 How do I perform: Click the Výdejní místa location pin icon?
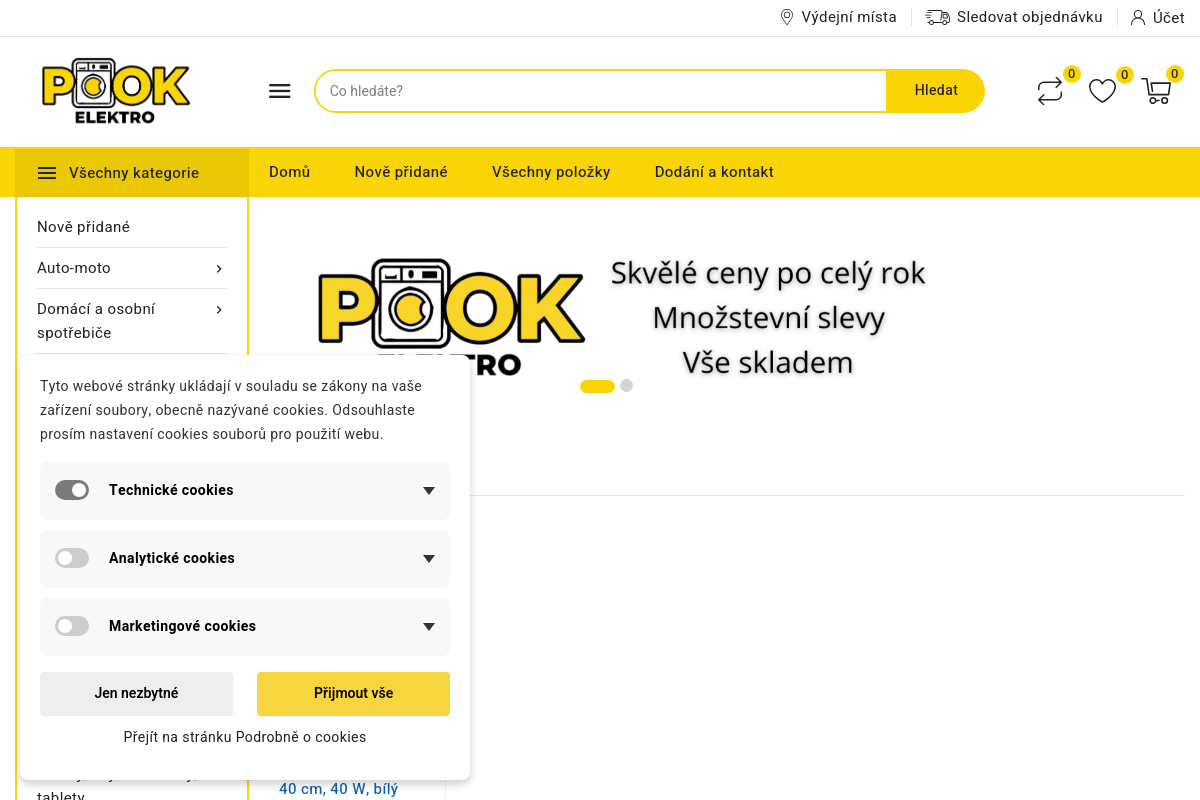pyautogui.click(x=786, y=17)
